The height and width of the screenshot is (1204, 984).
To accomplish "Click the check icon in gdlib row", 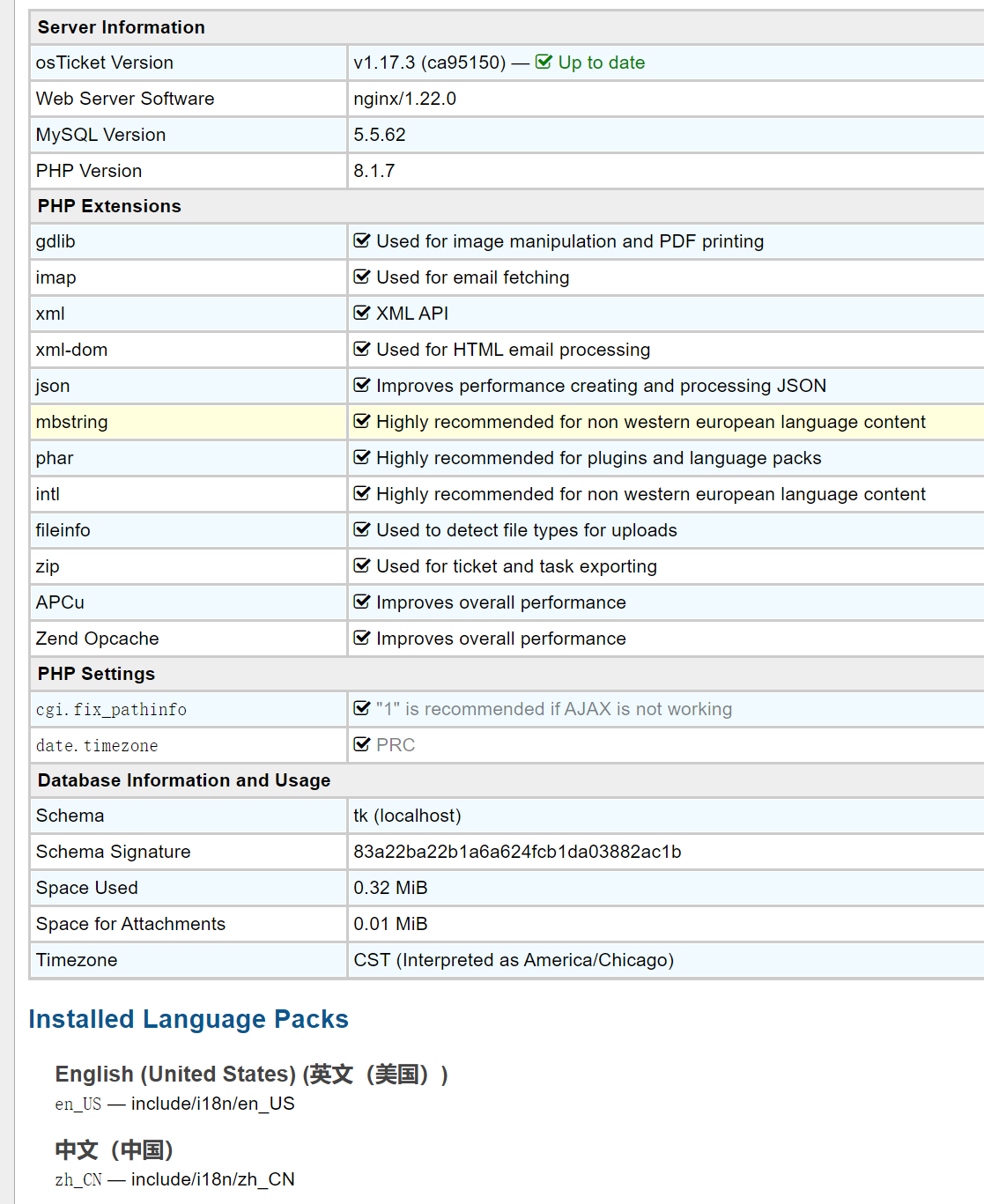I will 361,240.
